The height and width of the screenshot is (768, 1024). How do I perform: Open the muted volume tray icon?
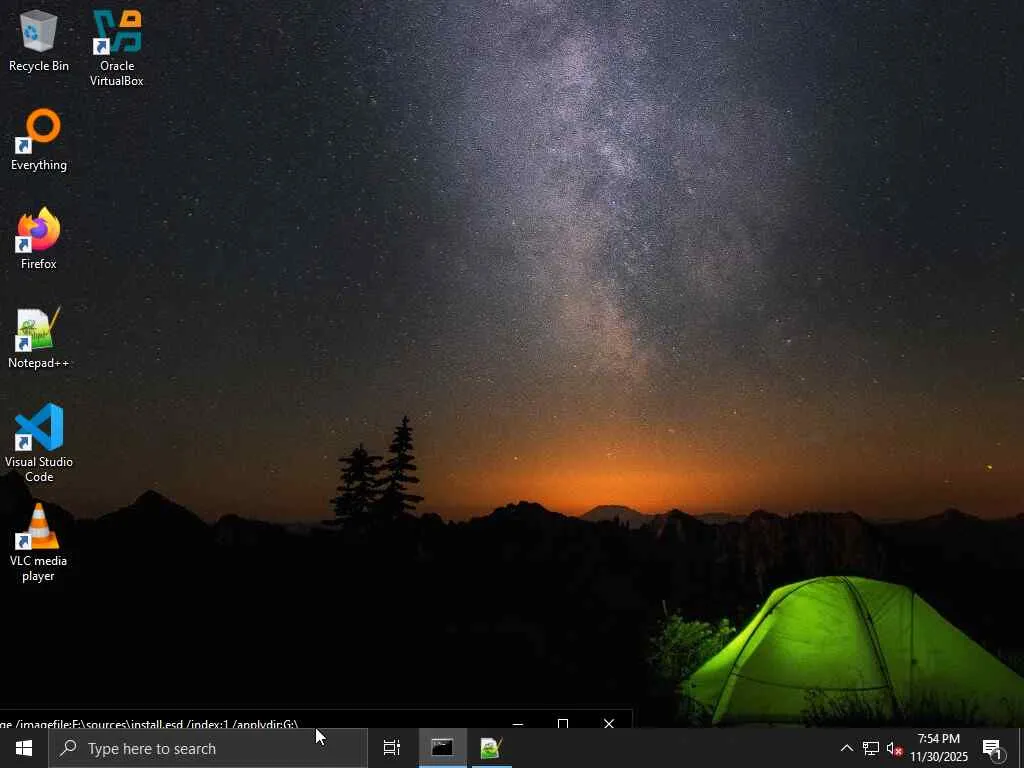pyautogui.click(x=895, y=748)
